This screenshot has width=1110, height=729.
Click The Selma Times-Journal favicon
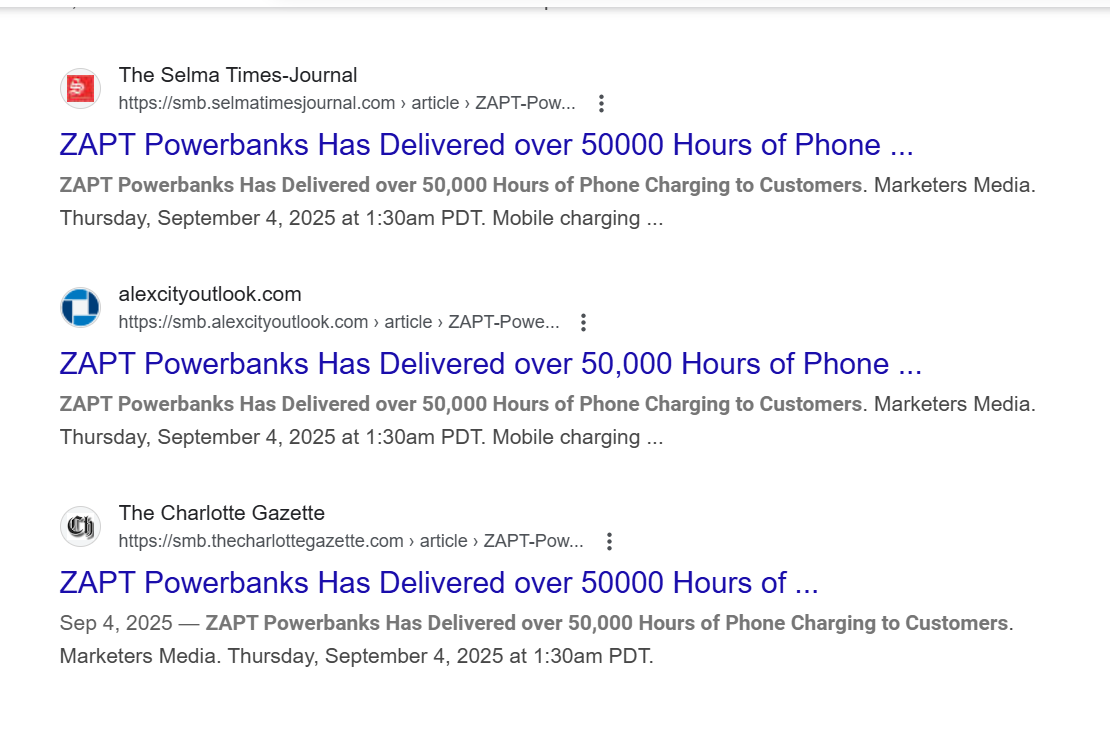coord(80,89)
